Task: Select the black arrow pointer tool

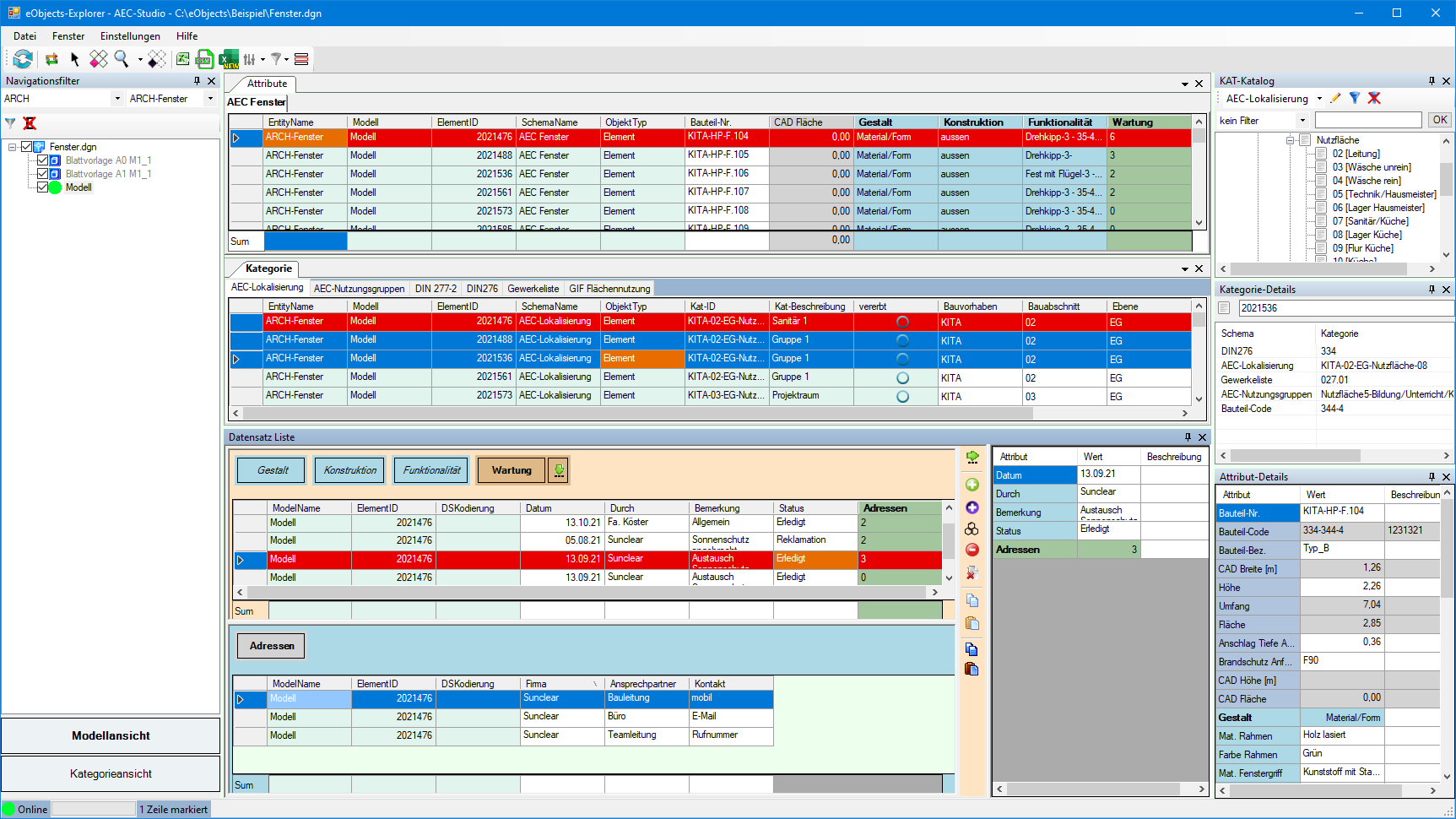Action: point(74,59)
